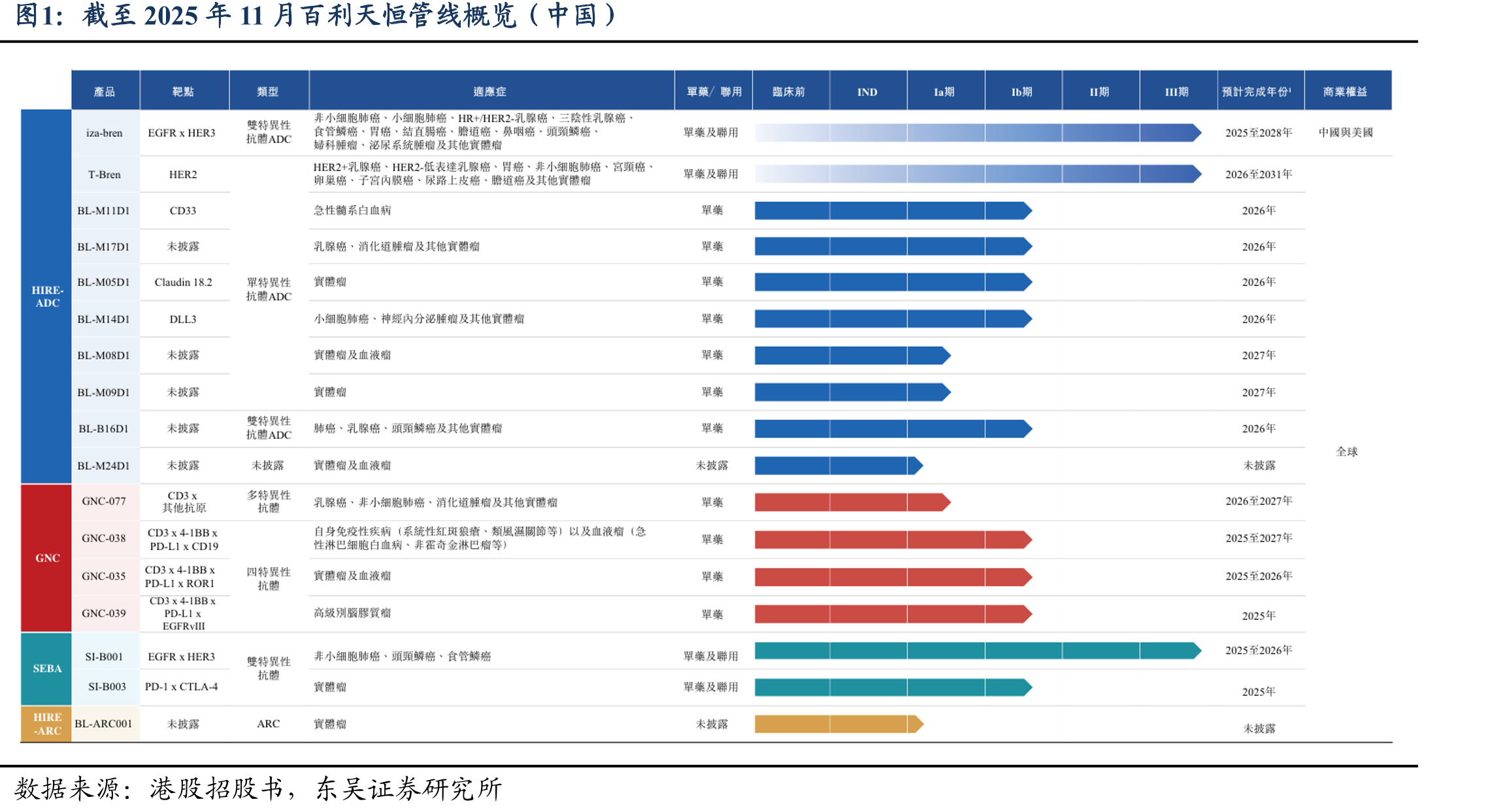Click the DLL3 target cell
1490x812 pixels.
183,319
